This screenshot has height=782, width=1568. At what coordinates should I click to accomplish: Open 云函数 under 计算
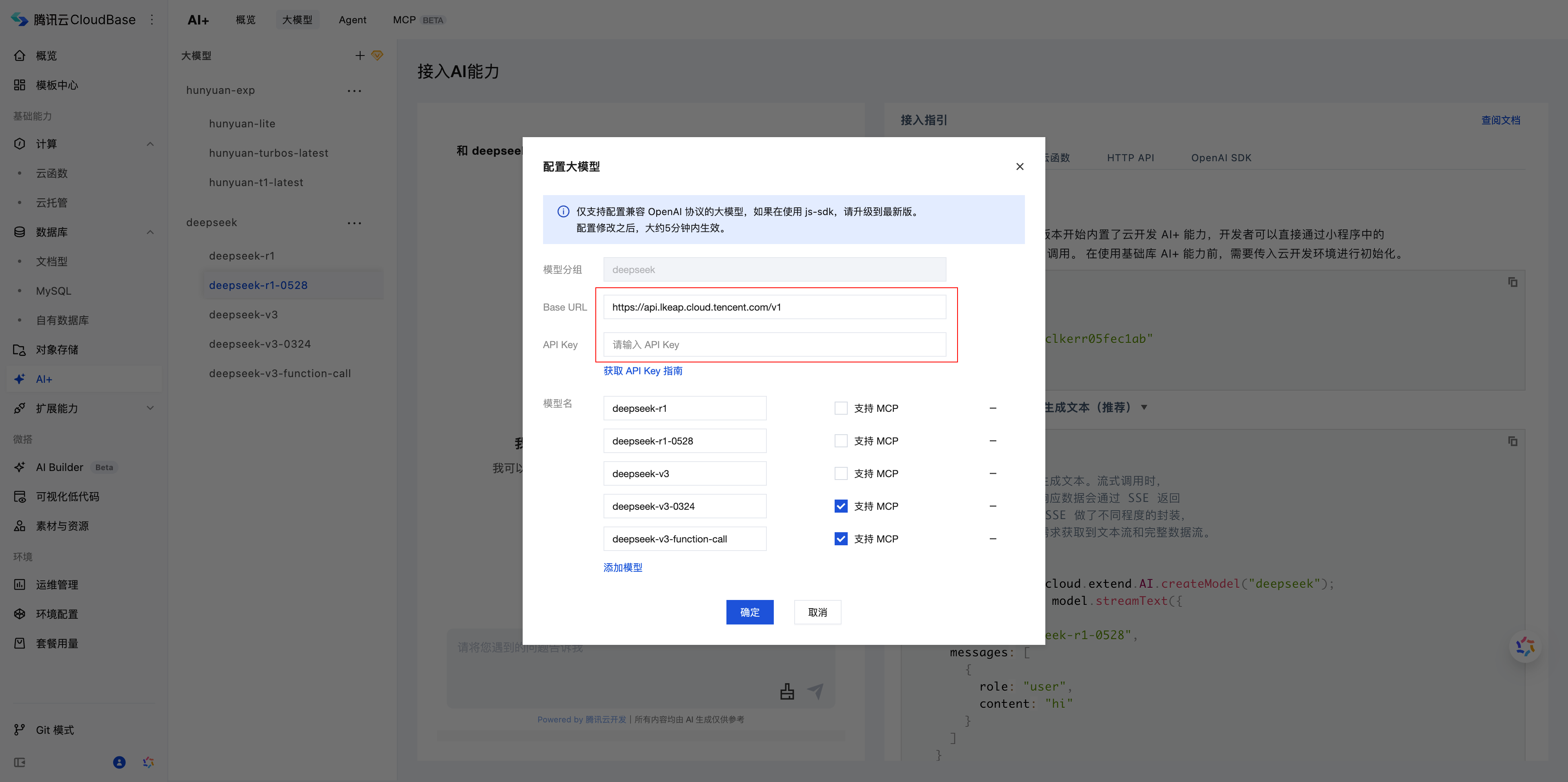[52, 173]
